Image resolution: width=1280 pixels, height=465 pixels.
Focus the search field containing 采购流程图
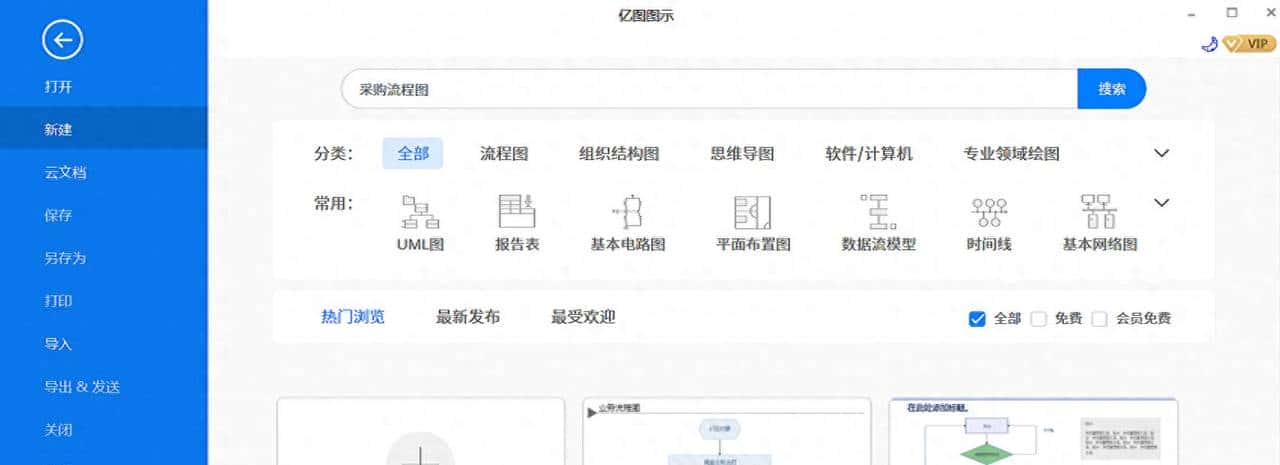[x=709, y=89]
